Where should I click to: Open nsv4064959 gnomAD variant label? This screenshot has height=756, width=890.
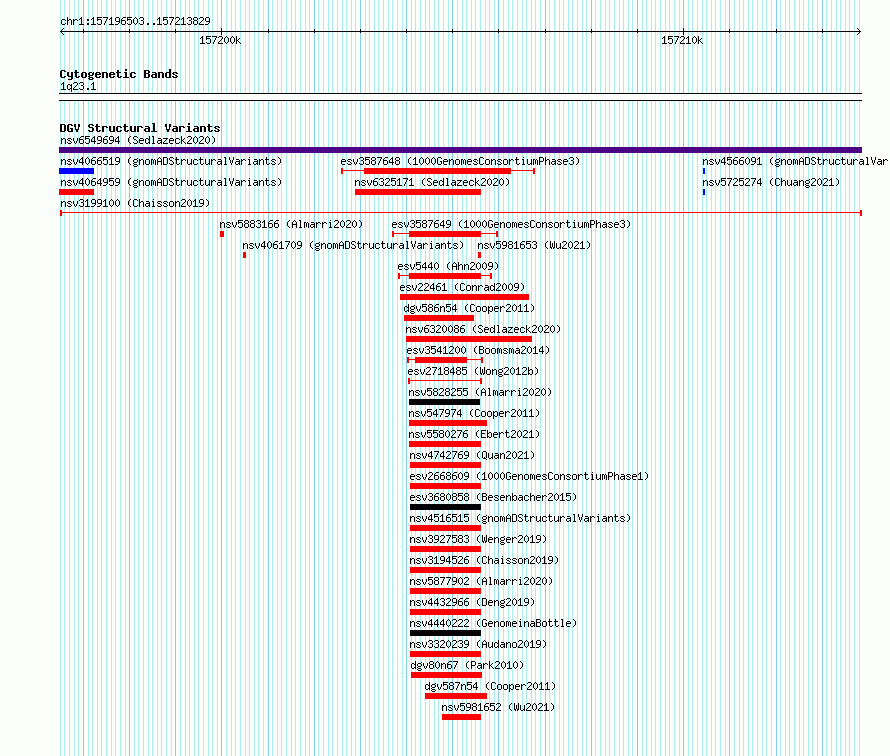[171, 182]
